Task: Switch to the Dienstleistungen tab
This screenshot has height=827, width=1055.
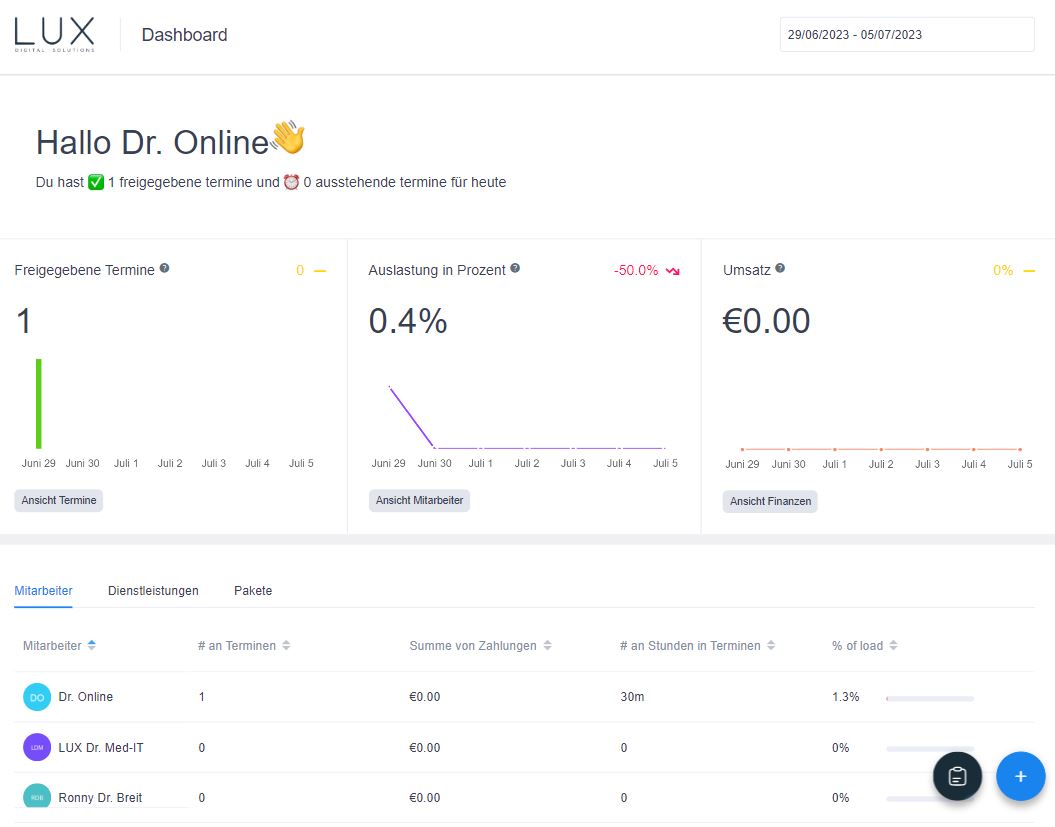Action: (x=153, y=591)
